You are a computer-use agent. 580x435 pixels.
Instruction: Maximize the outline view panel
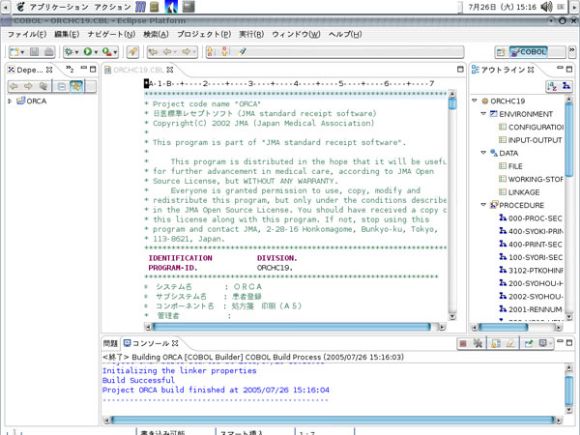click(569, 69)
